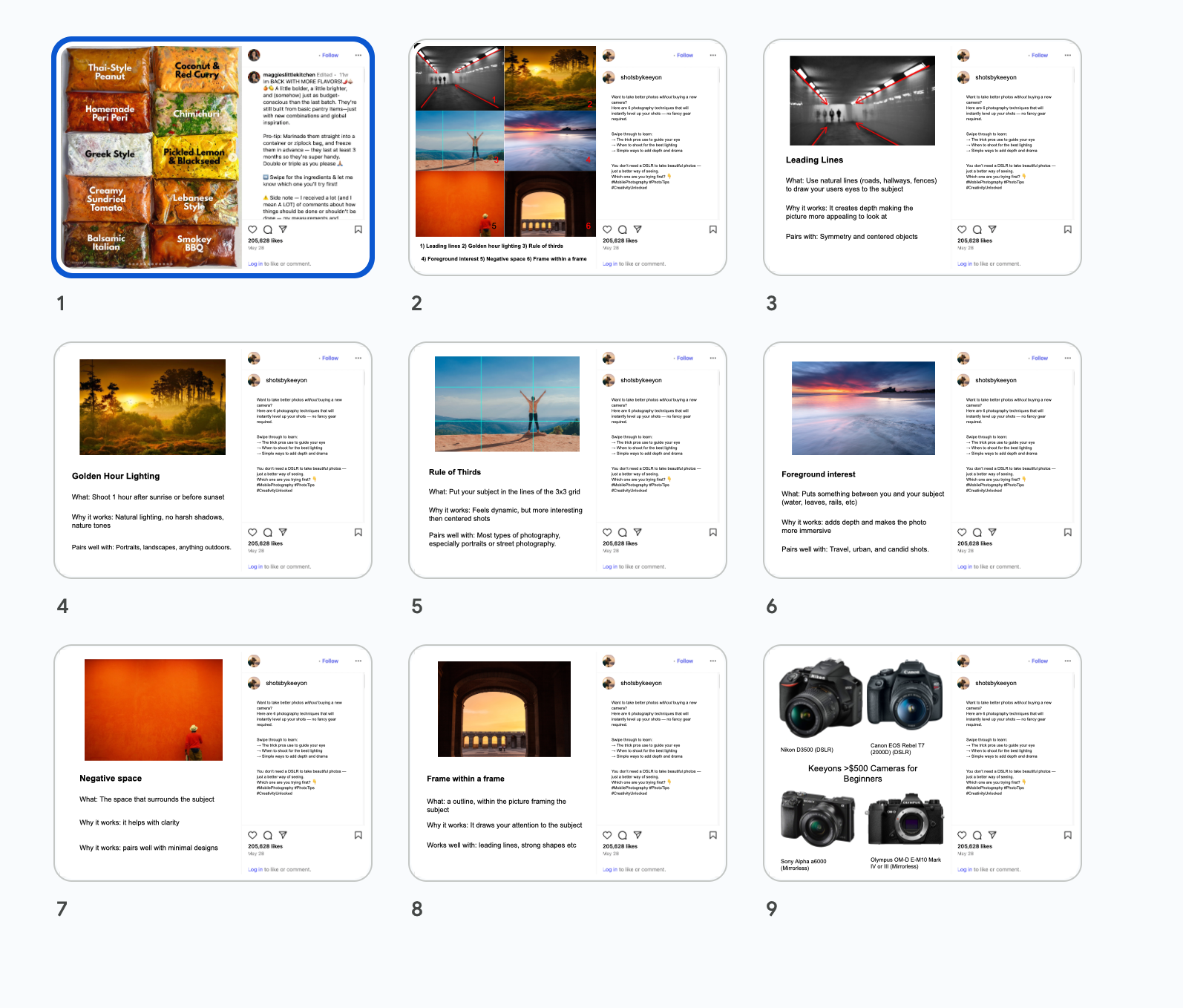Click the Log in link in slide 3
Image resolution: width=1183 pixels, height=1008 pixels.
(963, 264)
